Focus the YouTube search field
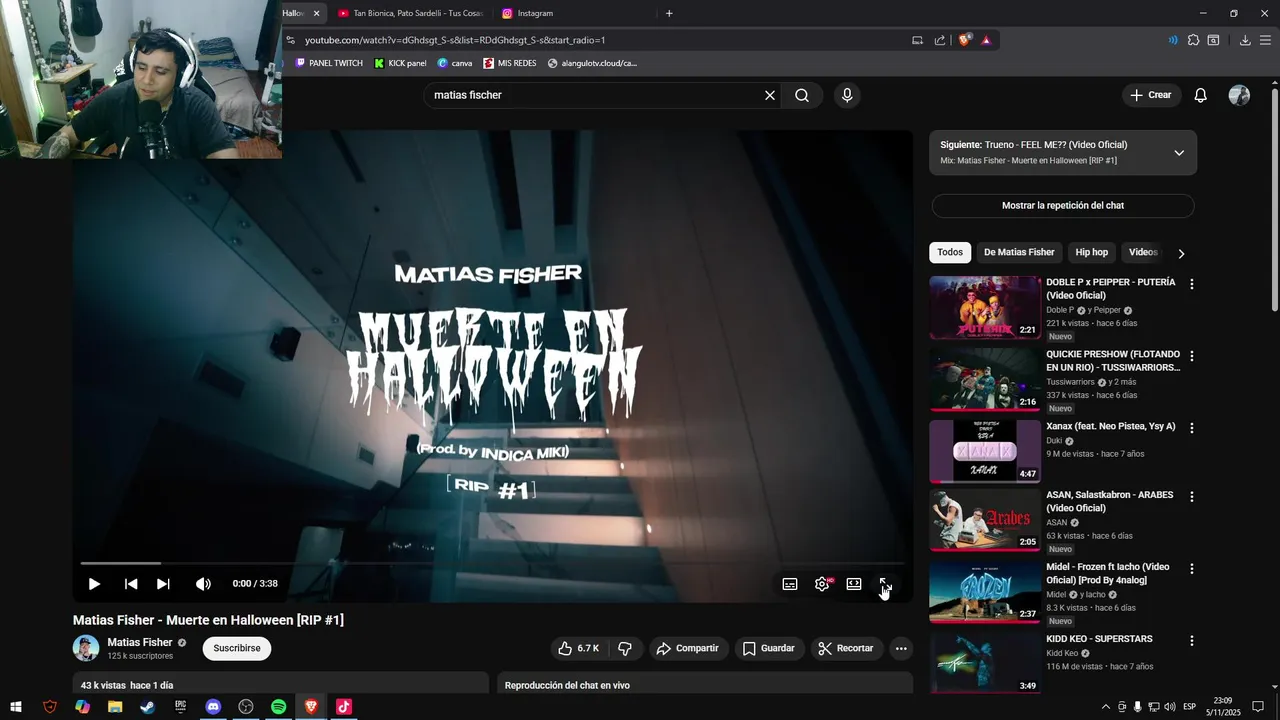 click(595, 95)
